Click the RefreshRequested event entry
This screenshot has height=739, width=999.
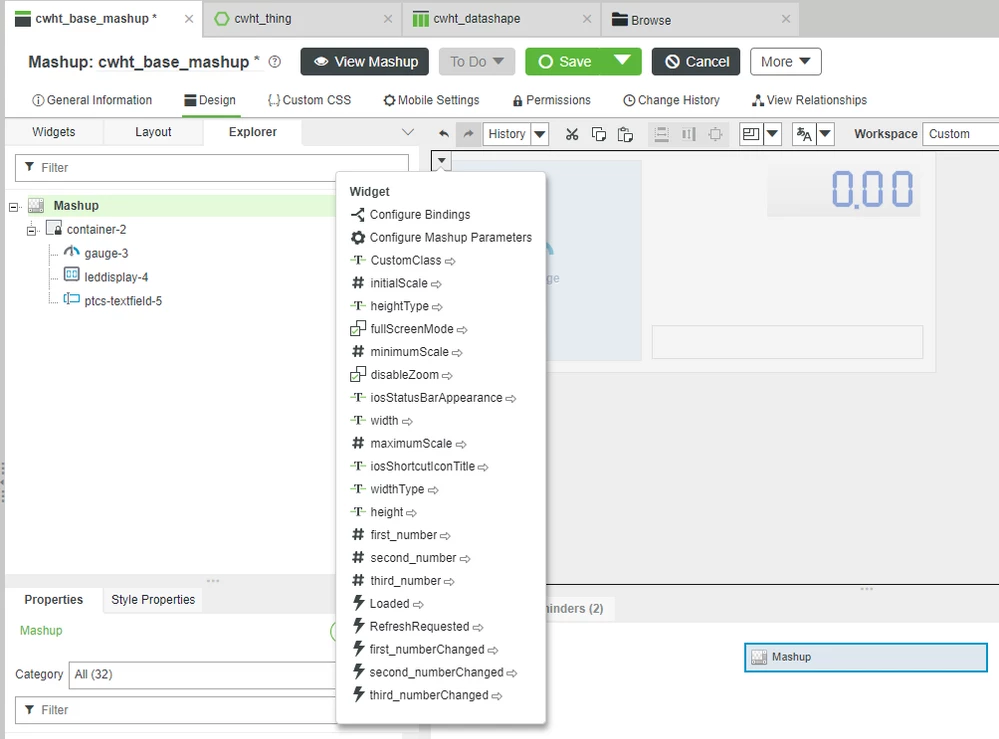pos(418,626)
